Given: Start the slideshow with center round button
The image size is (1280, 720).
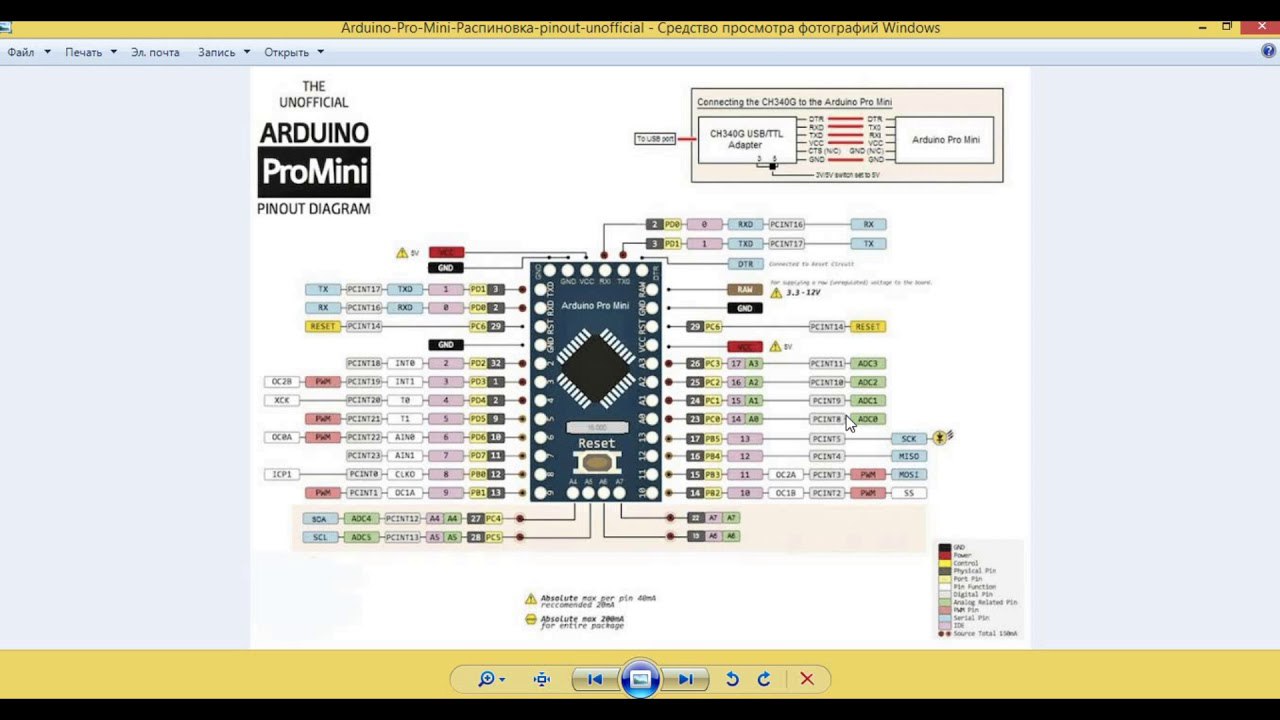Looking at the screenshot, I should (640, 679).
